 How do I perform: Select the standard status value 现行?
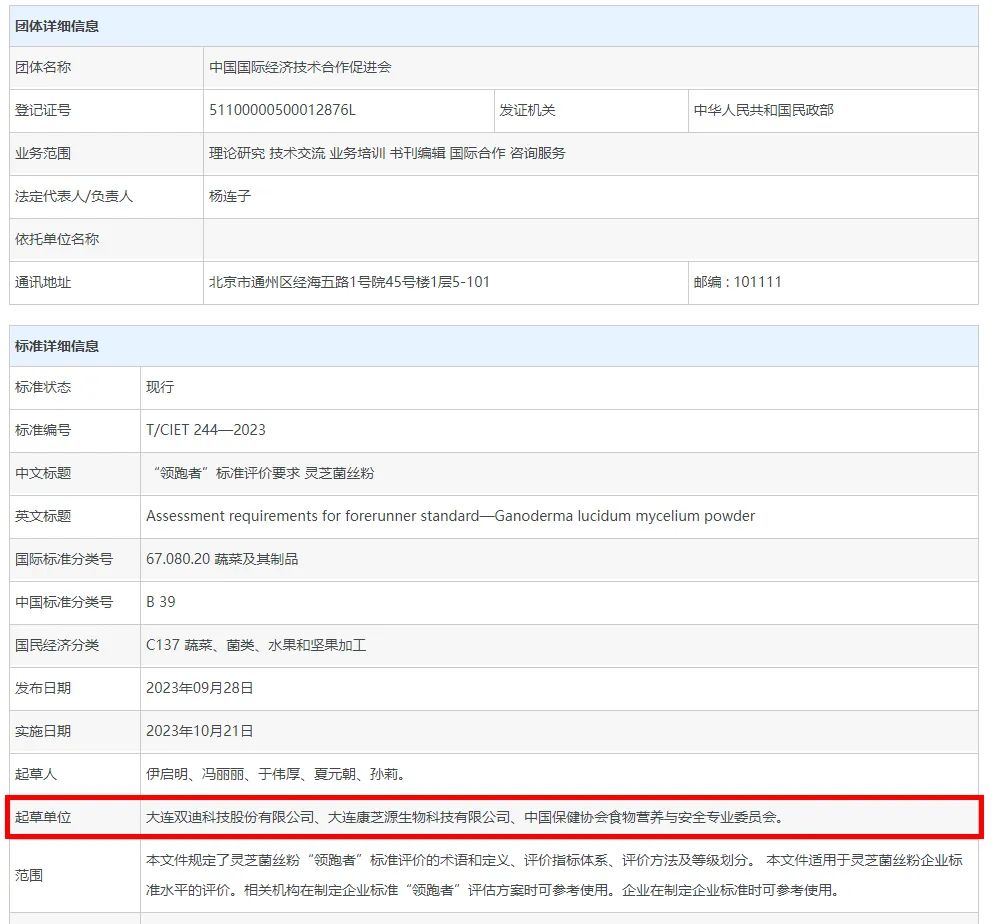[160, 387]
